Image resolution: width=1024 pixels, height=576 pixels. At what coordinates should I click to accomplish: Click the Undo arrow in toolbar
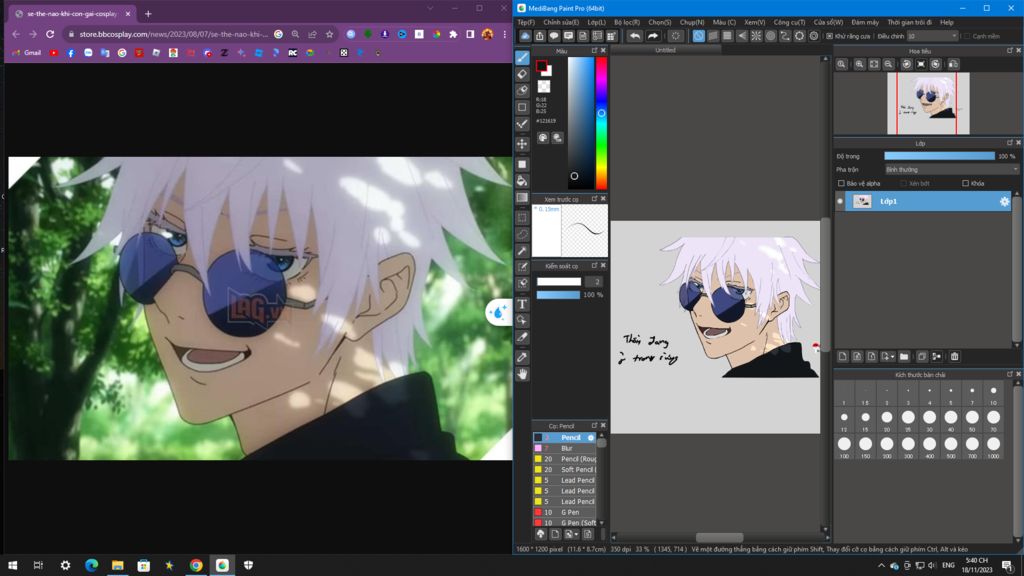click(635, 36)
